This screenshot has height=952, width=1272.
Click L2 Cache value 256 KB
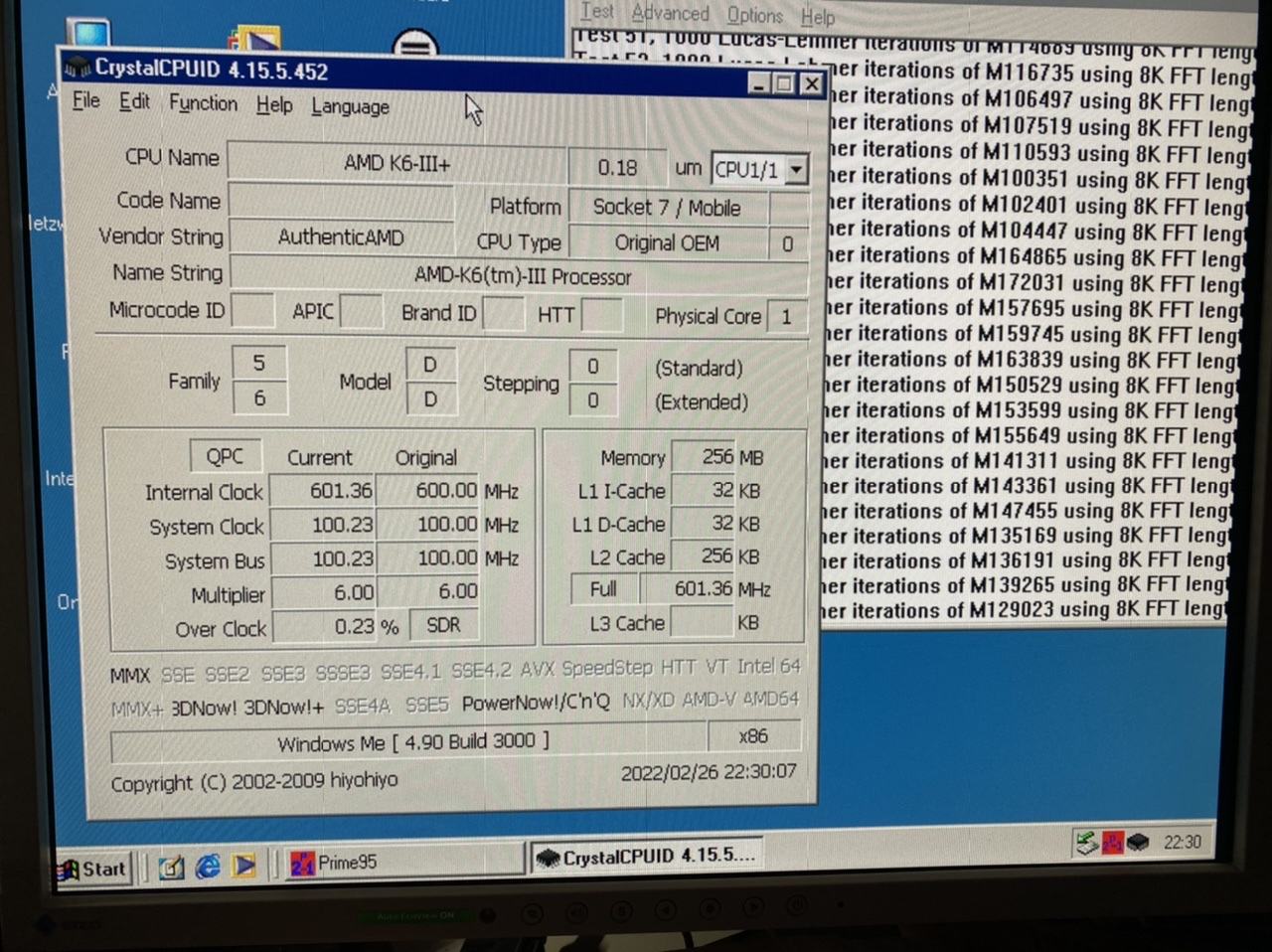click(704, 555)
